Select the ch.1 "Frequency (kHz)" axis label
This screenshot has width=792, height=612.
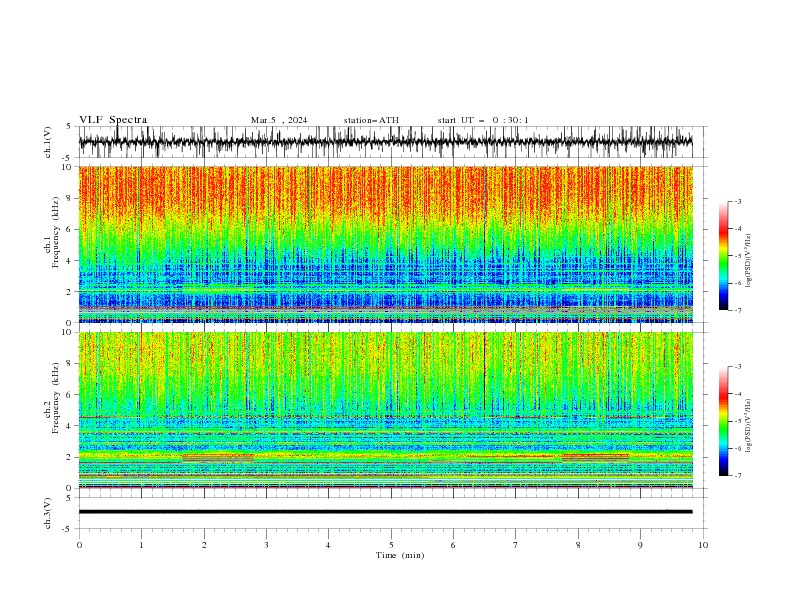tap(55, 232)
